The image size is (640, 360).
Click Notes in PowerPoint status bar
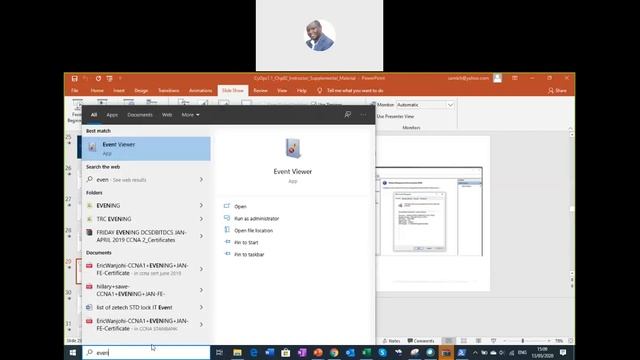(x=391, y=341)
